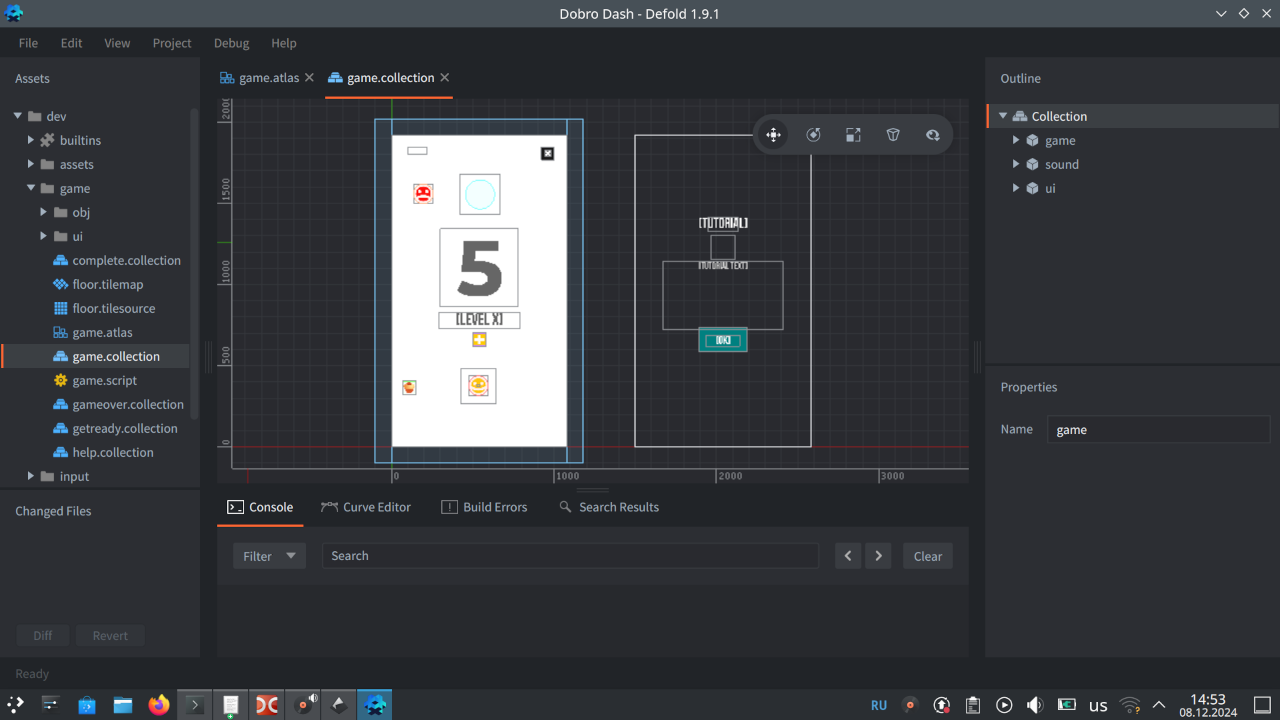Screen dimensions: 1280x720
Task: Open visibility filters eye menu
Action: tap(933, 135)
